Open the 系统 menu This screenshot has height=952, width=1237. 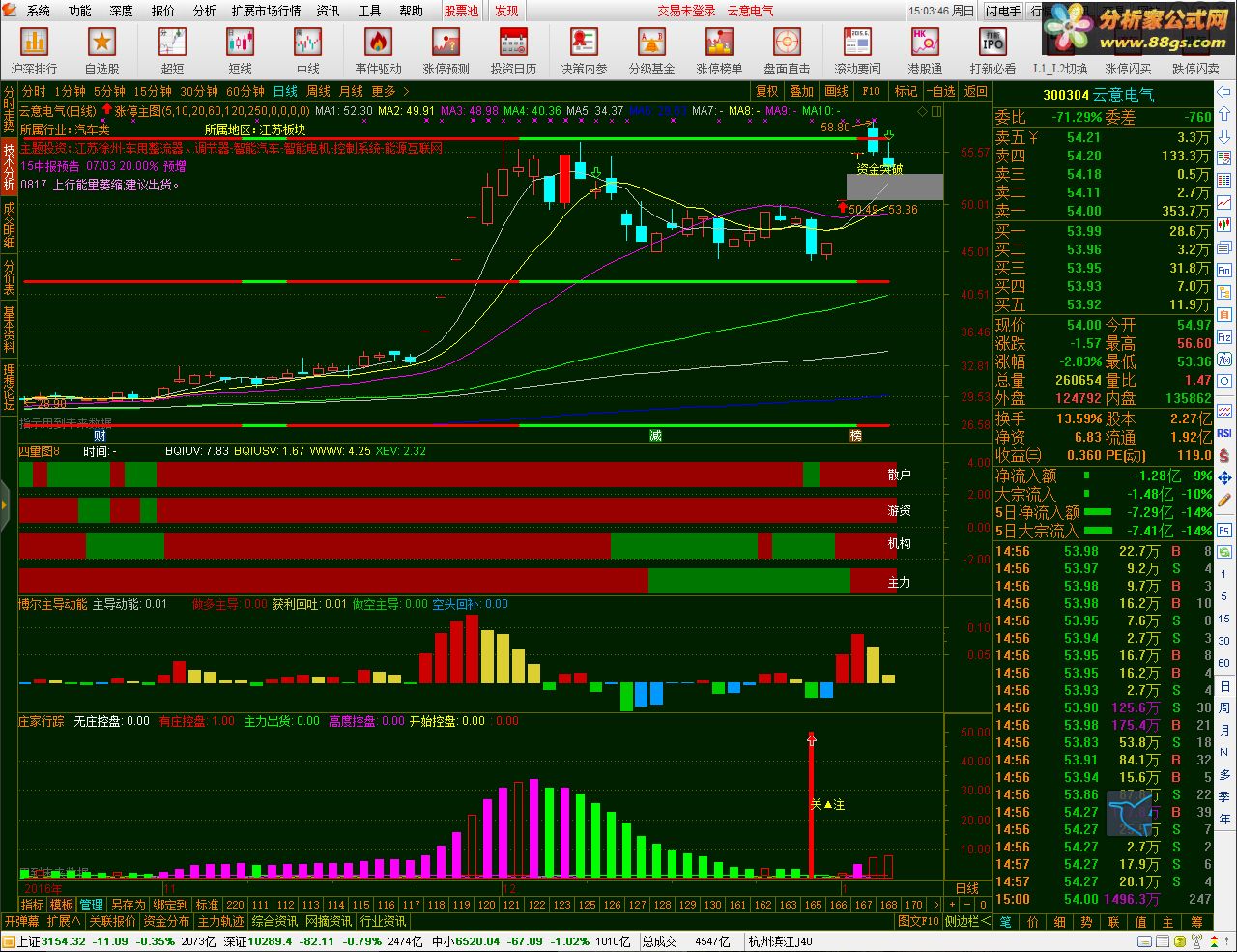pyautogui.click(x=39, y=11)
